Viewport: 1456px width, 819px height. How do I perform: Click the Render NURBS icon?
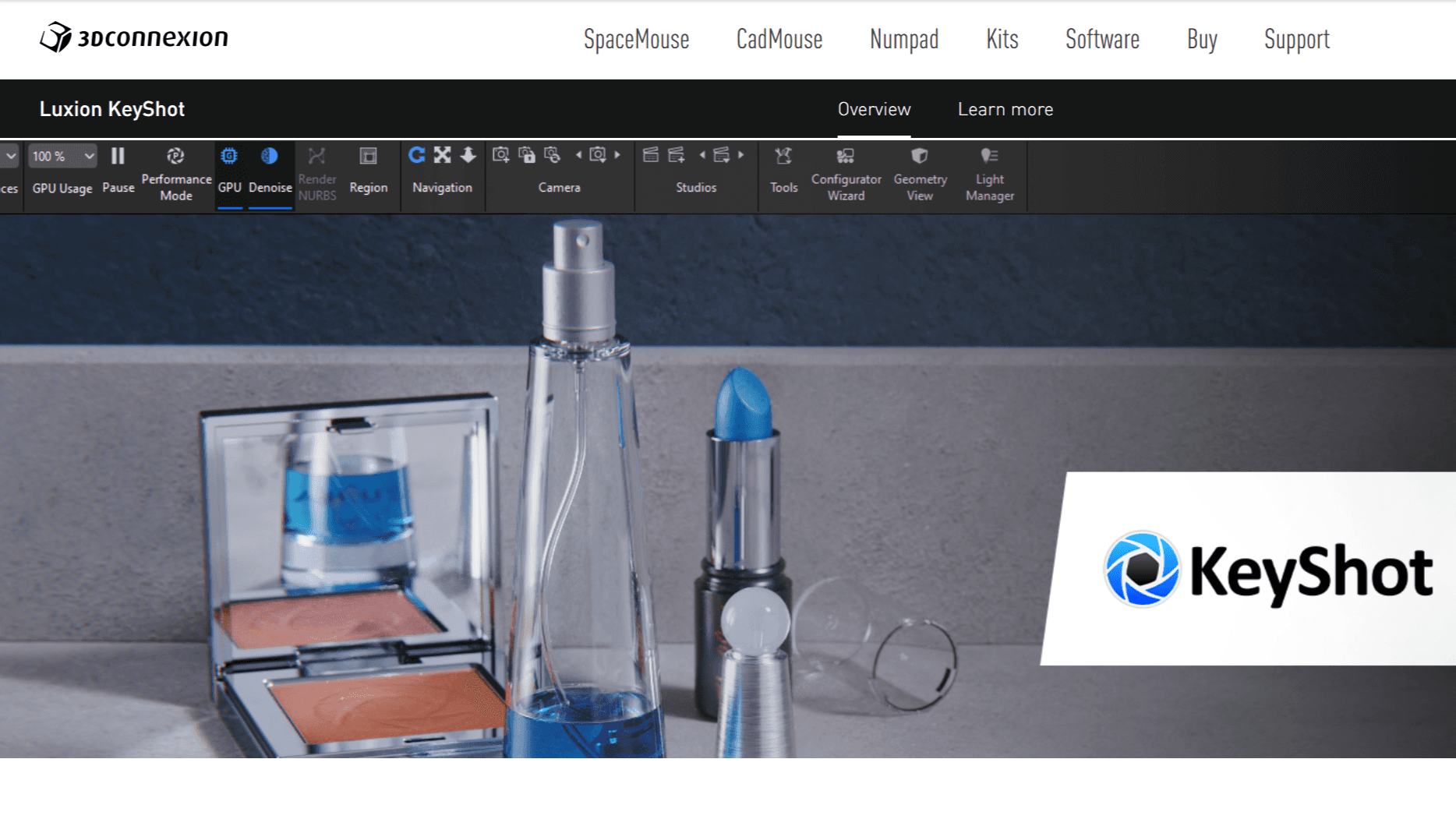(x=316, y=155)
